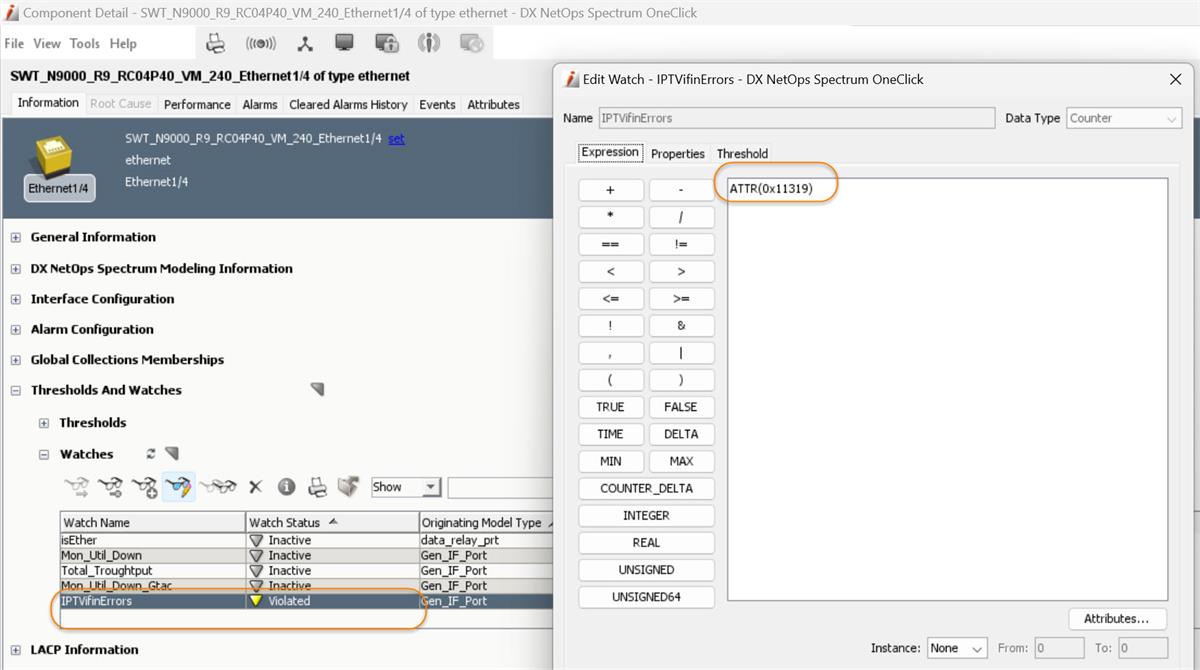Click the INTEGER operator button
The width and height of the screenshot is (1200, 670).
click(x=646, y=515)
